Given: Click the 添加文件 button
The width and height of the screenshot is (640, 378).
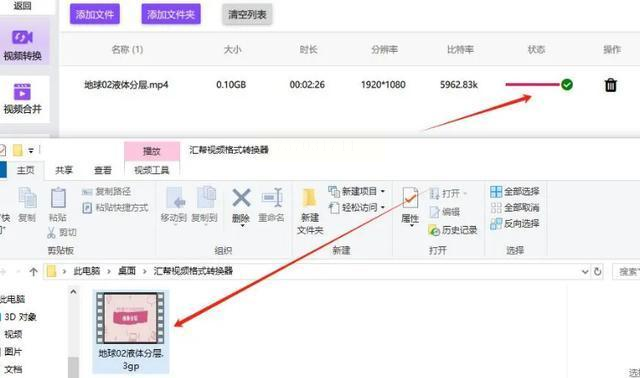Looking at the screenshot, I should (x=95, y=15).
